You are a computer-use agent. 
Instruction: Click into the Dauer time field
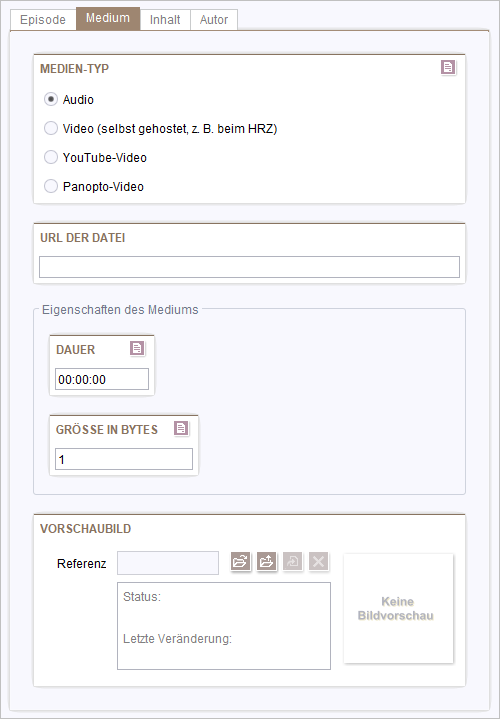(x=102, y=379)
